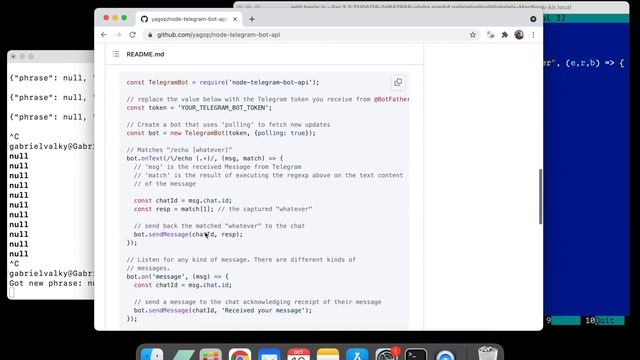Click Chrome's forward navigation arrow
This screenshot has width=640, height=360.
coord(118,35)
